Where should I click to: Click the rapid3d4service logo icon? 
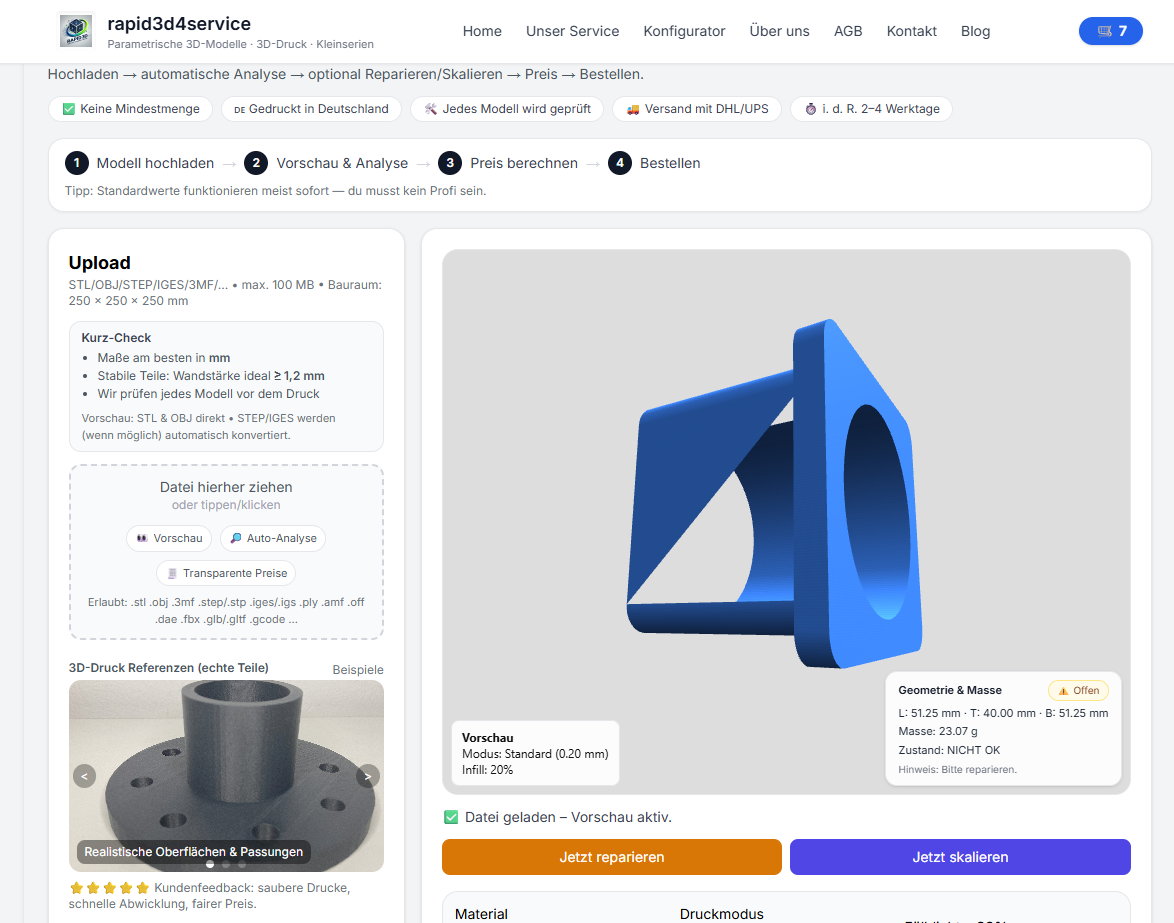point(78,30)
